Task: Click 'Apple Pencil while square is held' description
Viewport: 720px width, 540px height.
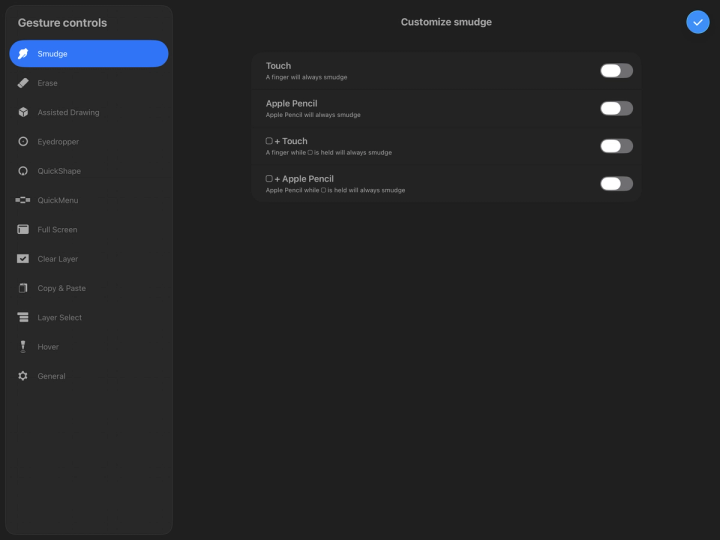Action: point(335,190)
